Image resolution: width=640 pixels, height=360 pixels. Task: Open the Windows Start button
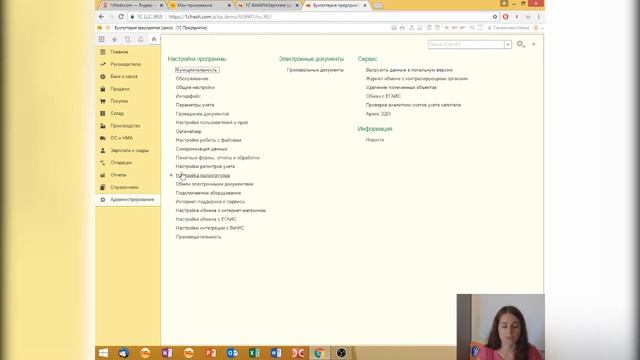(104, 353)
